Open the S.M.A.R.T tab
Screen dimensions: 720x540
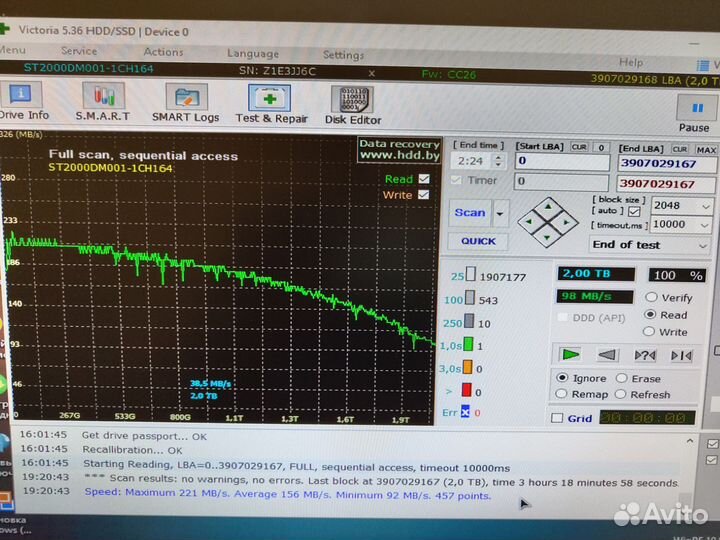click(x=103, y=103)
